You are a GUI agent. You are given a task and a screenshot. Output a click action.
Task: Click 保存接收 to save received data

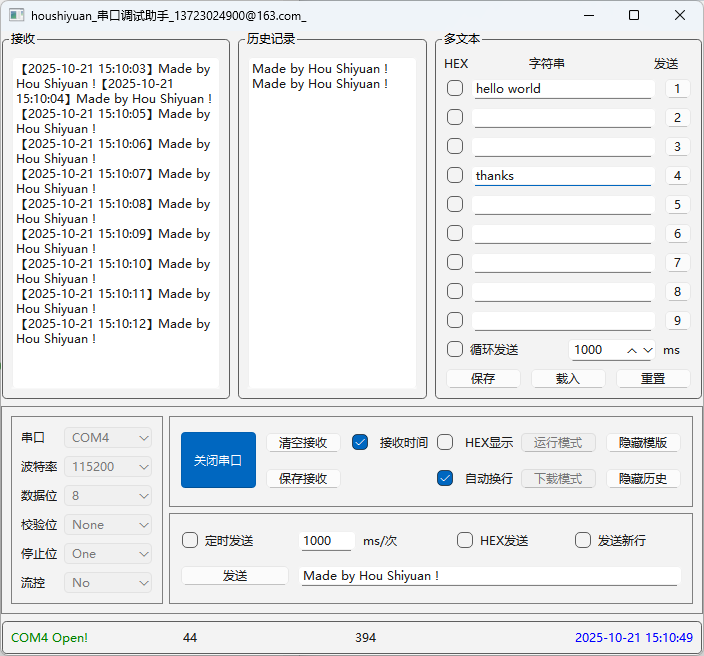click(303, 479)
